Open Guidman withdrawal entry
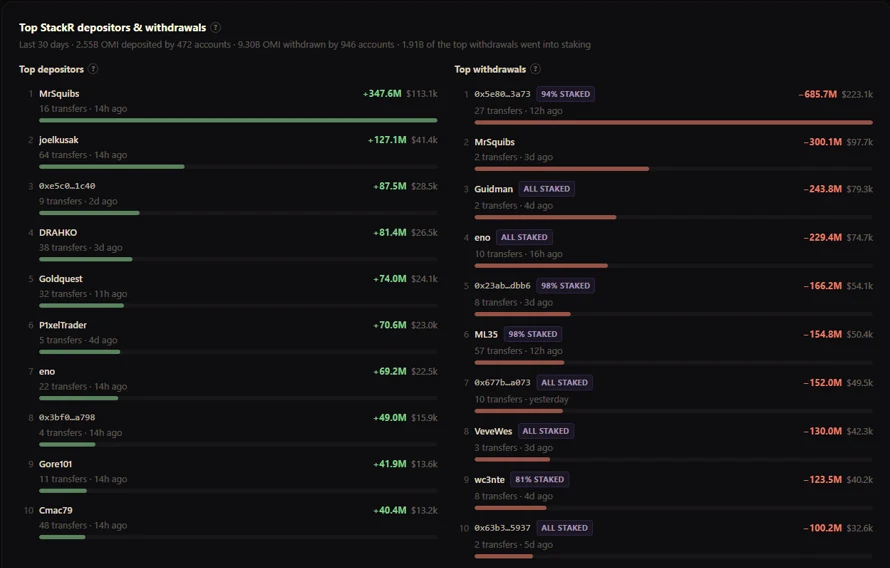Image resolution: width=890 pixels, height=568 pixels. (493, 189)
